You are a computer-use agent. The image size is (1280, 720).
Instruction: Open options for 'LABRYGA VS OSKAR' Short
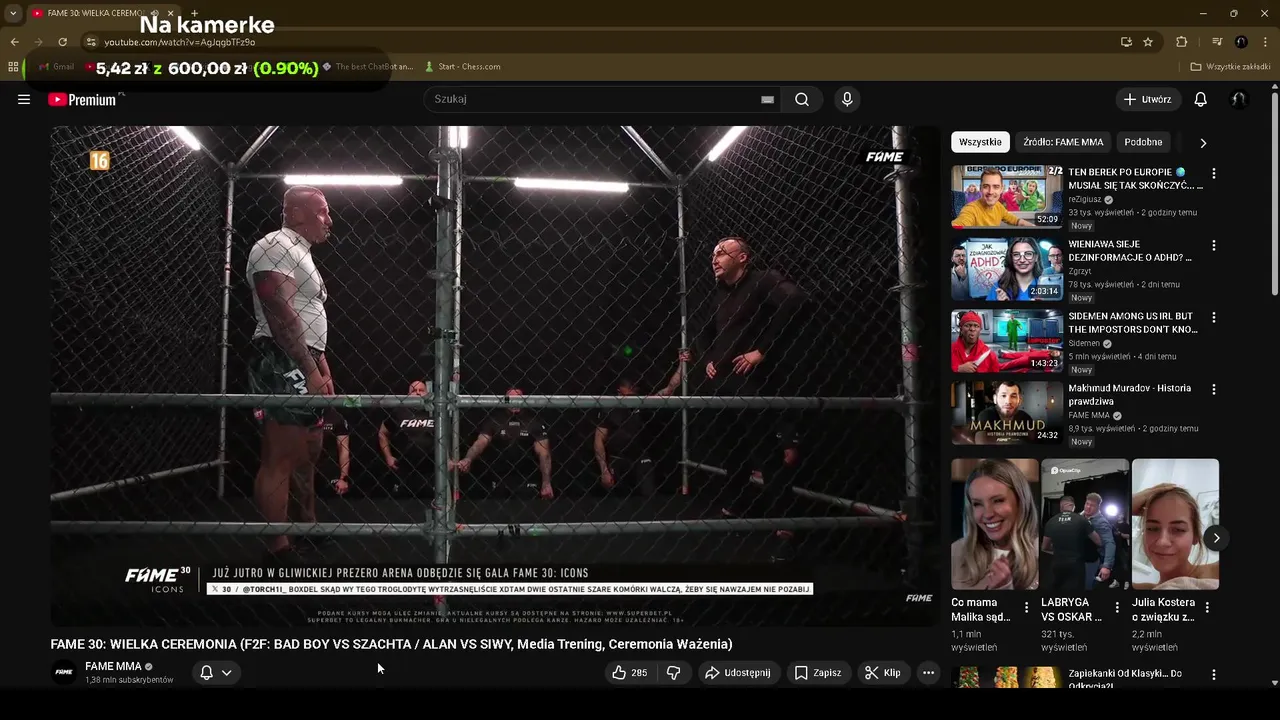[x=1116, y=607]
